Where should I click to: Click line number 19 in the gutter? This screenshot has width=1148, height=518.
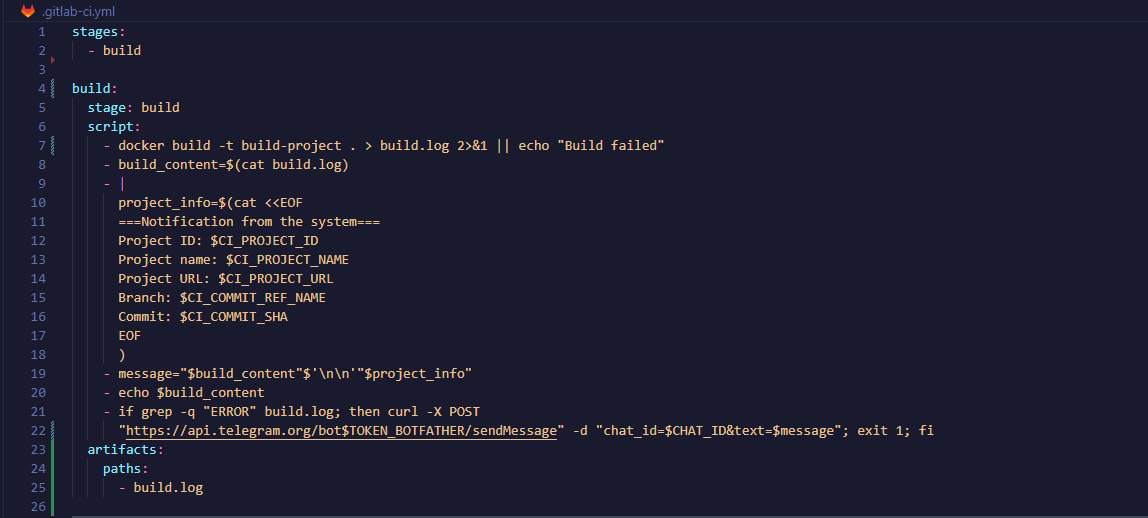coord(39,374)
